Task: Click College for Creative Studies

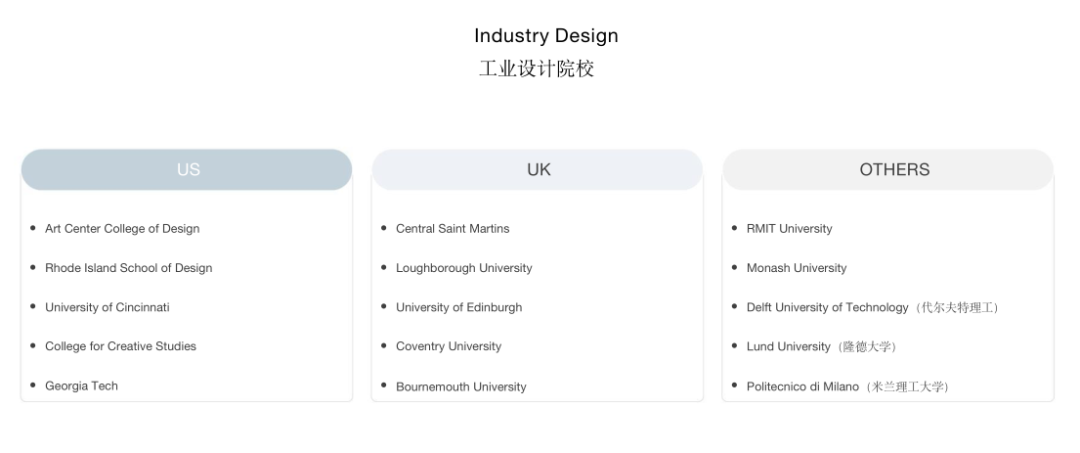Action: click(x=120, y=346)
